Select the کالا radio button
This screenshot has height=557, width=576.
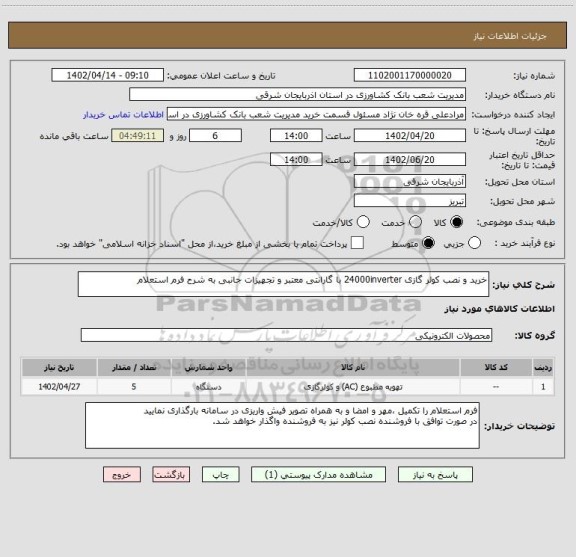457,222
